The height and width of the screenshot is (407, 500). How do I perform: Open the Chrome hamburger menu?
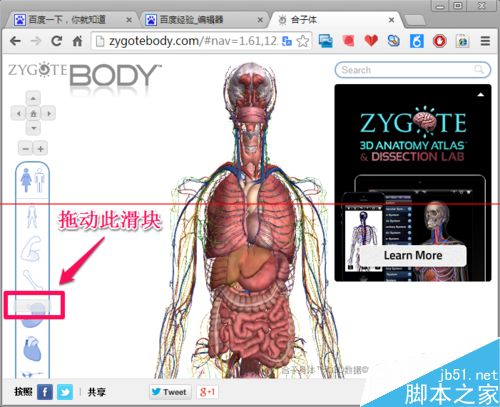click(485, 41)
